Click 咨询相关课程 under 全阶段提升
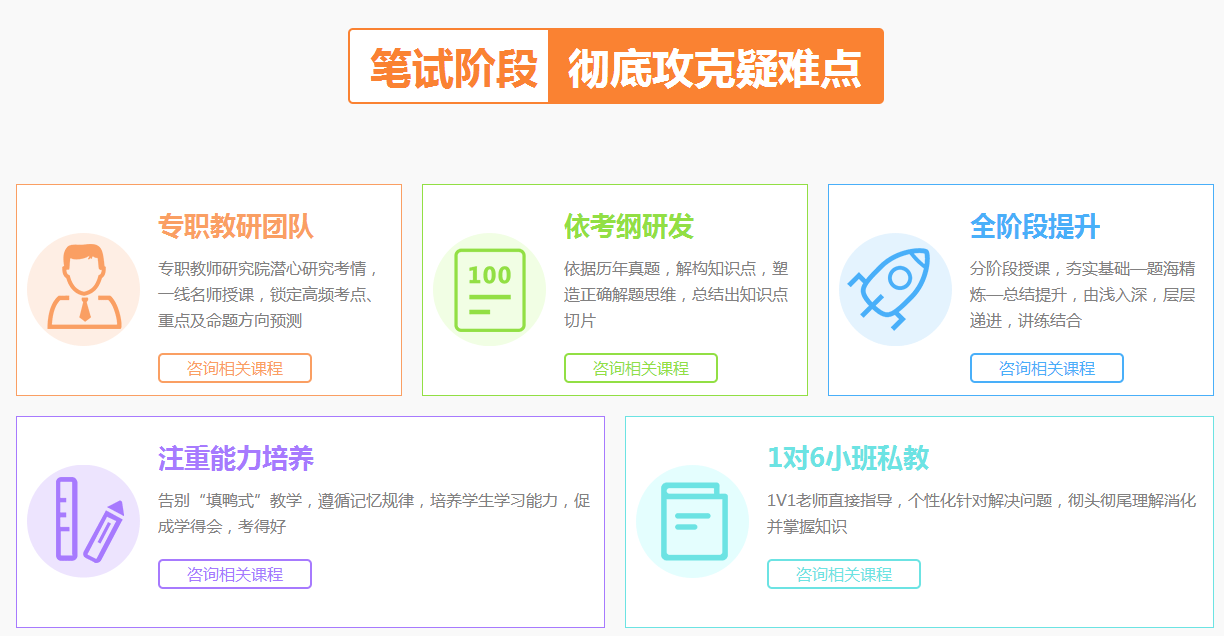Screen dimensions: 1224x636 click(x=1047, y=368)
